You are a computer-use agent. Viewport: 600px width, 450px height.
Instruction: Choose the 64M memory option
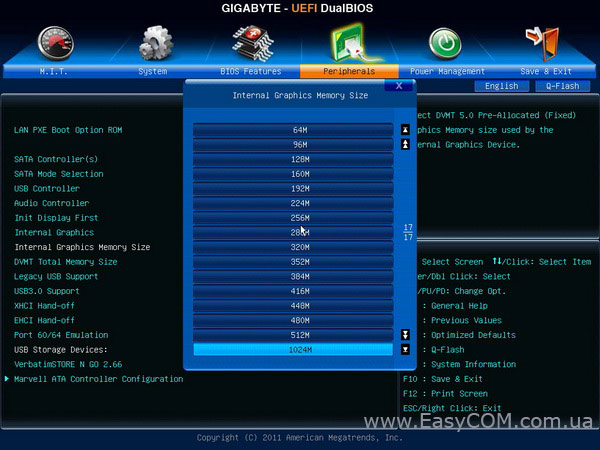(x=293, y=130)
